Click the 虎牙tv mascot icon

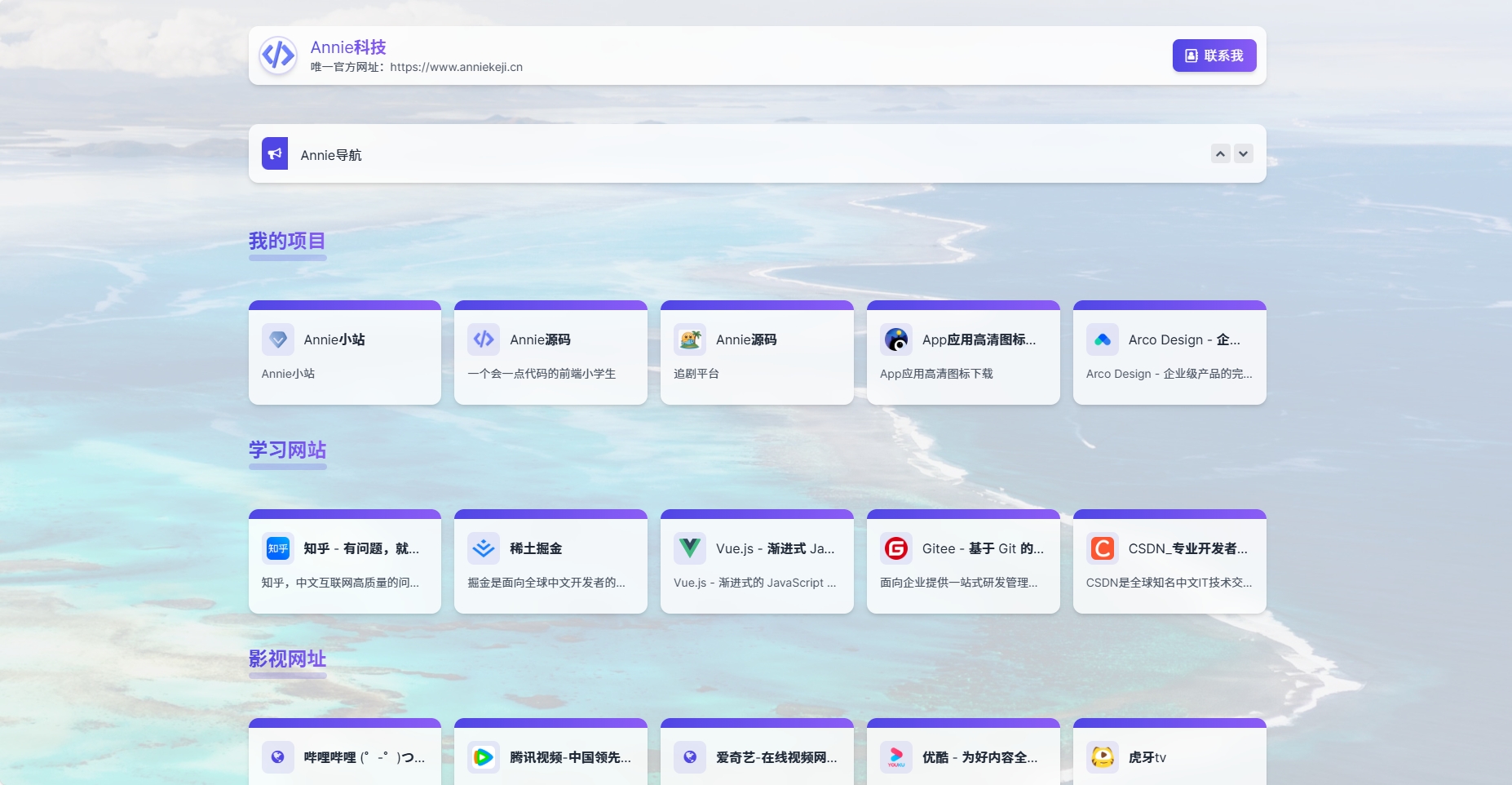pos(1103,757)
